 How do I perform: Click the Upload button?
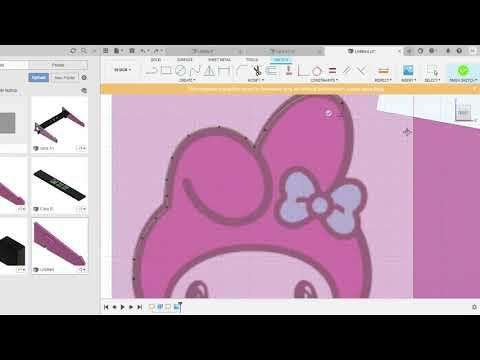click(x=39, y=77)
